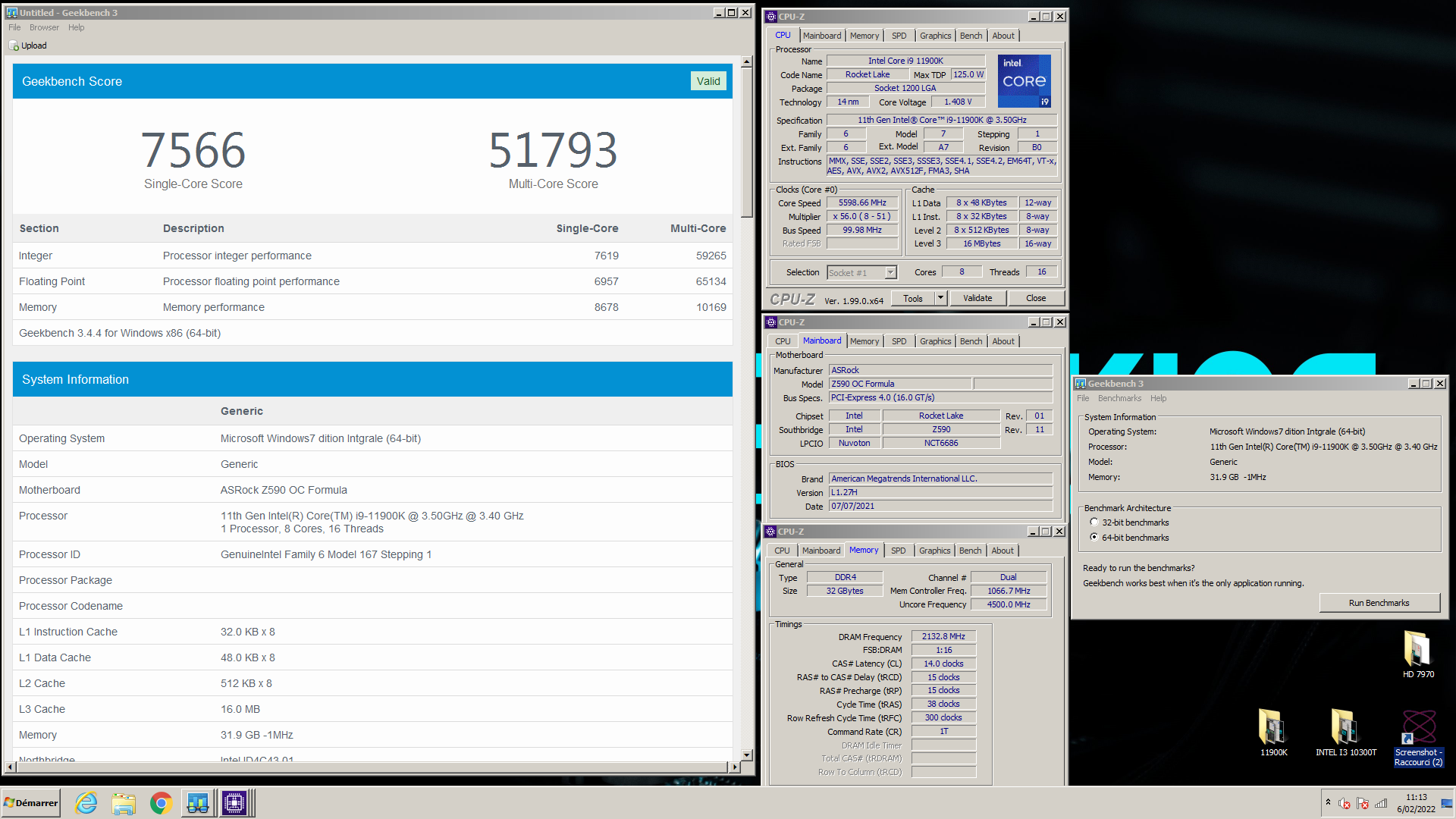This screenshot has height=819, width=1456.
Task: Open the Browser menu in Geekbench
Action: pyautogui.click(x=44, y=27)
